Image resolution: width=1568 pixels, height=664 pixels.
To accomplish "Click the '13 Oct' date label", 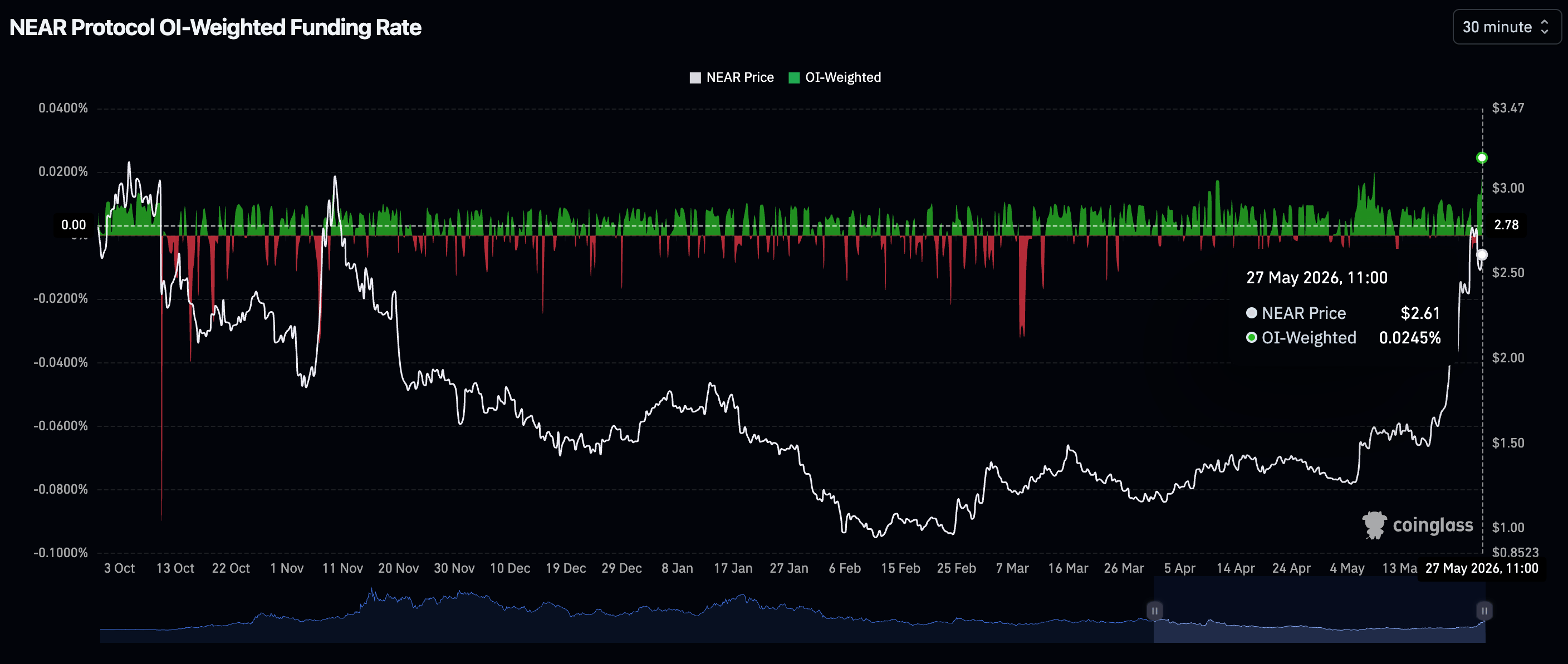I will 175,568.
